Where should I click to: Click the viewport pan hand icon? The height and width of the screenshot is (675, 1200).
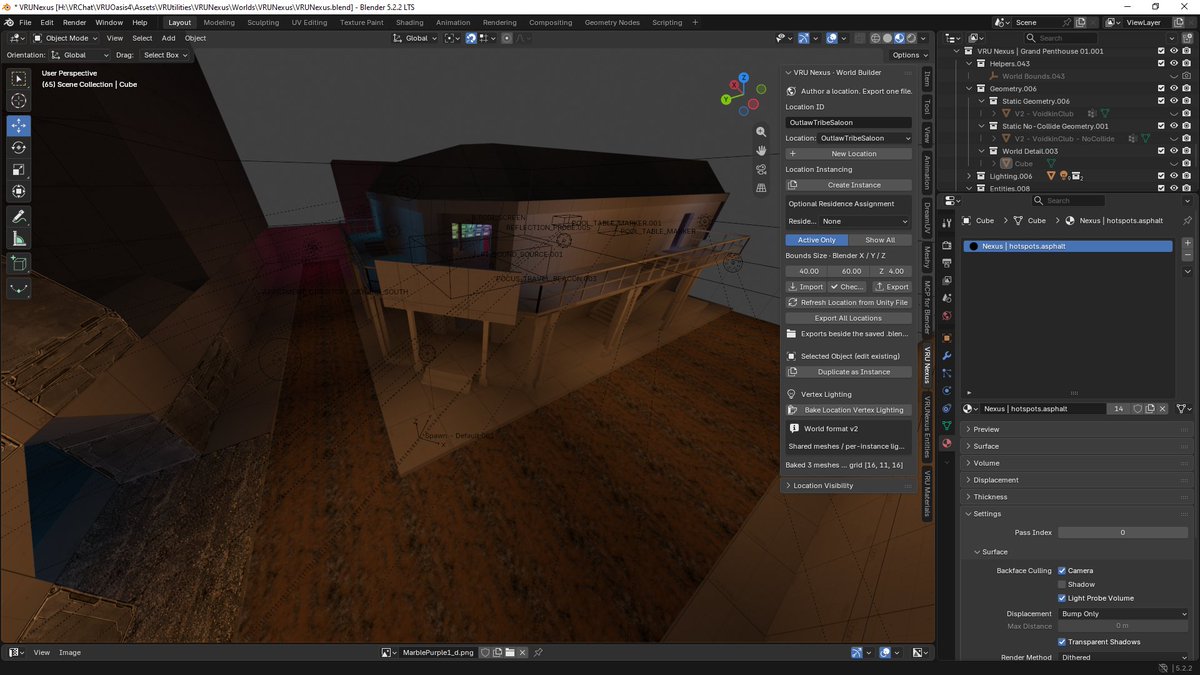[761, 150]
